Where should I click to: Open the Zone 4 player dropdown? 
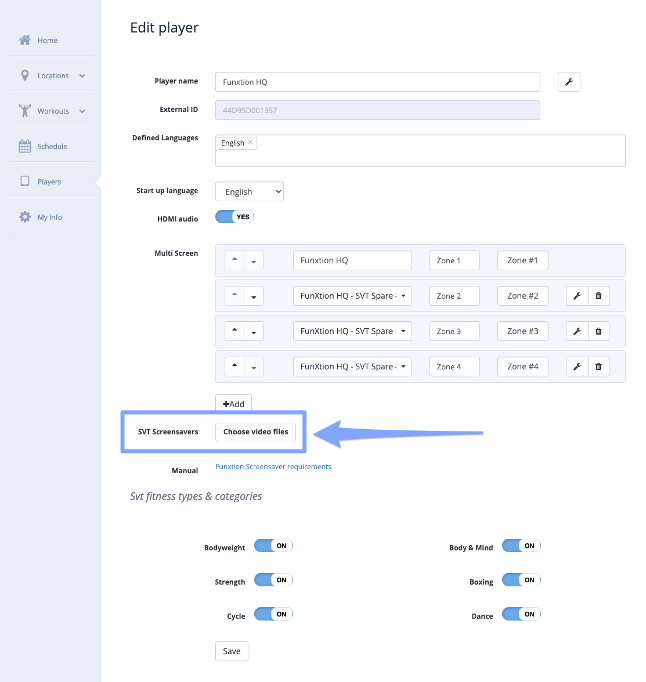coord(352,367)
